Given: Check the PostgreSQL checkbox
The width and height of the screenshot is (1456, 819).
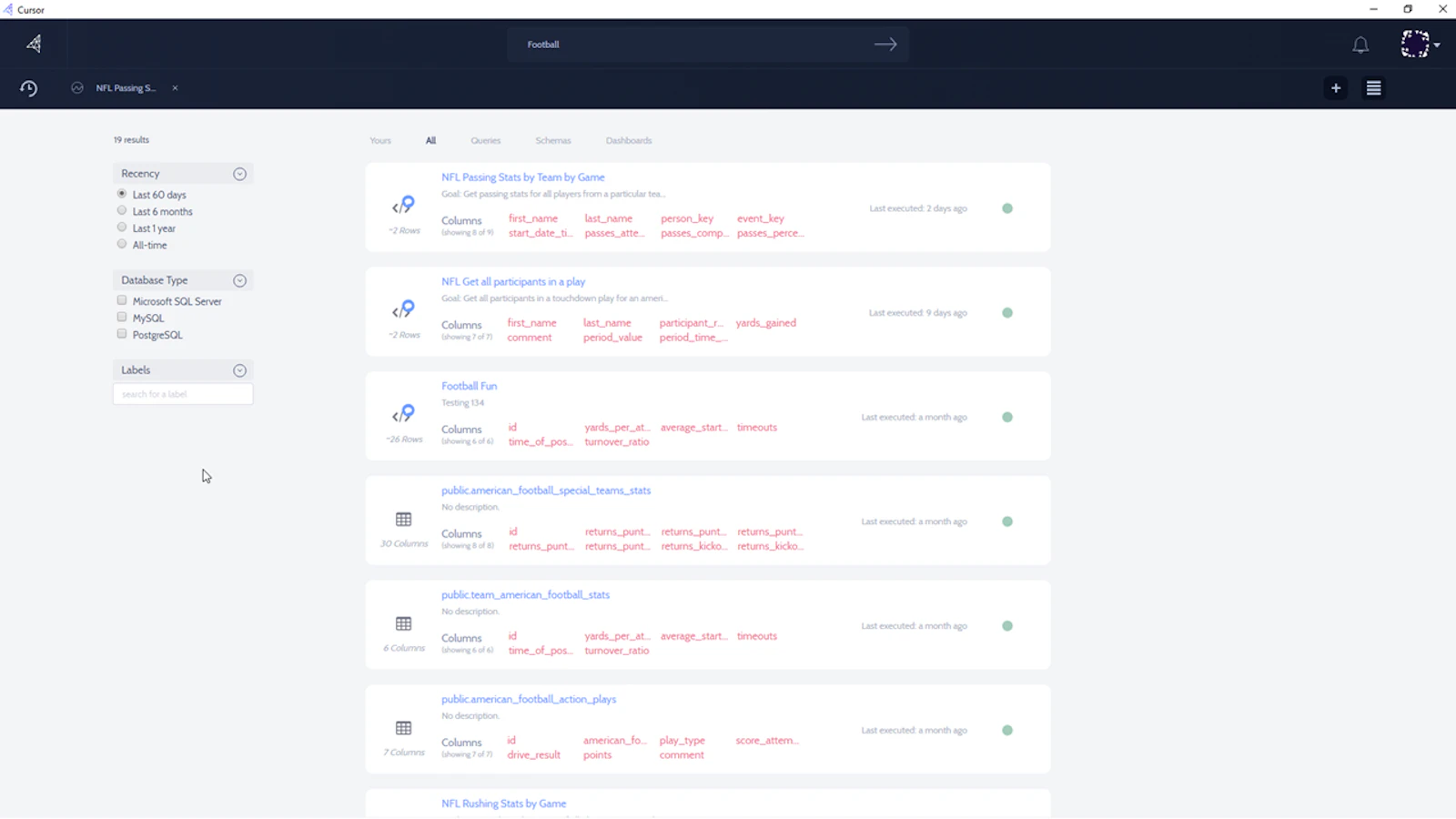Looking at the screenshot, I should pyautogui.click(x=122, y=334).
